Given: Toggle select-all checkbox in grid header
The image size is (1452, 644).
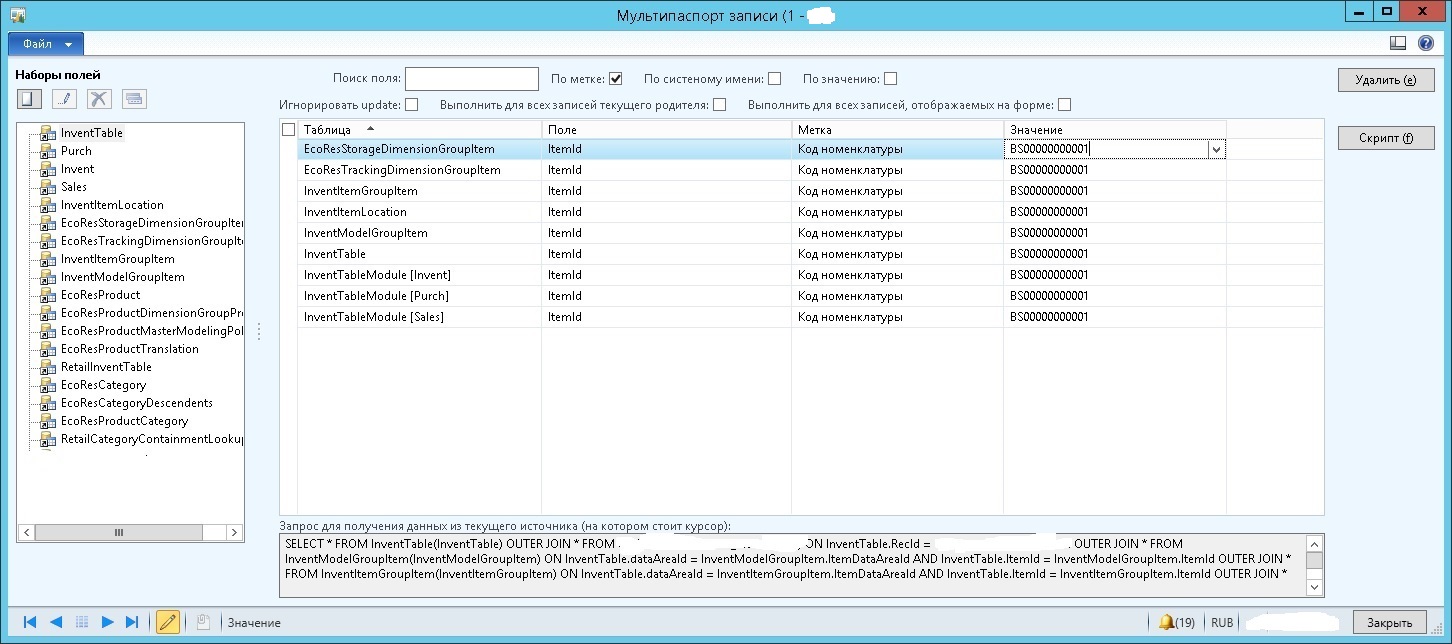Looking at the screenshot, I should [x=289, y=130].
